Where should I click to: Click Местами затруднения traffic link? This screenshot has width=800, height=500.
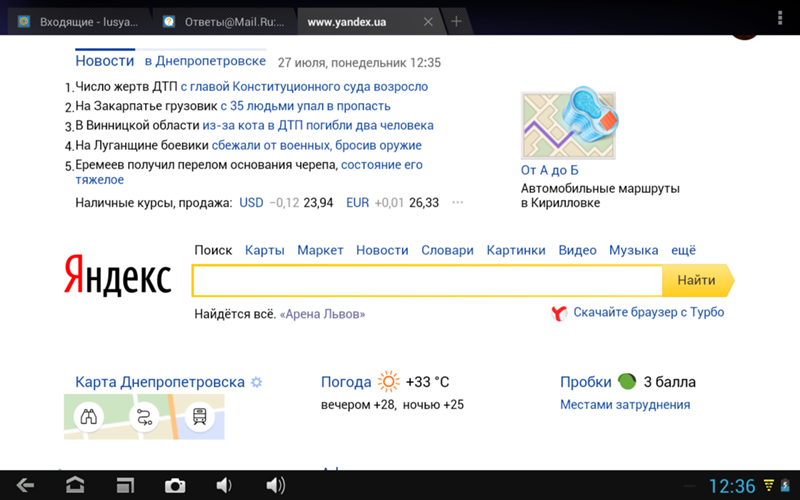[x=625, y=405]
